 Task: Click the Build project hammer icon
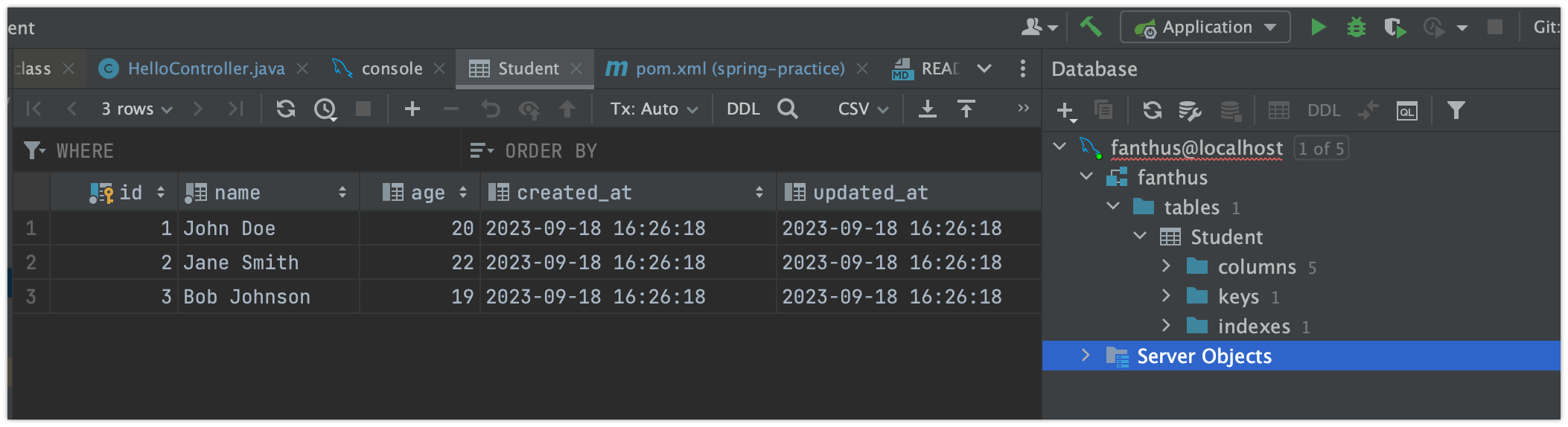click(1091, 27)
